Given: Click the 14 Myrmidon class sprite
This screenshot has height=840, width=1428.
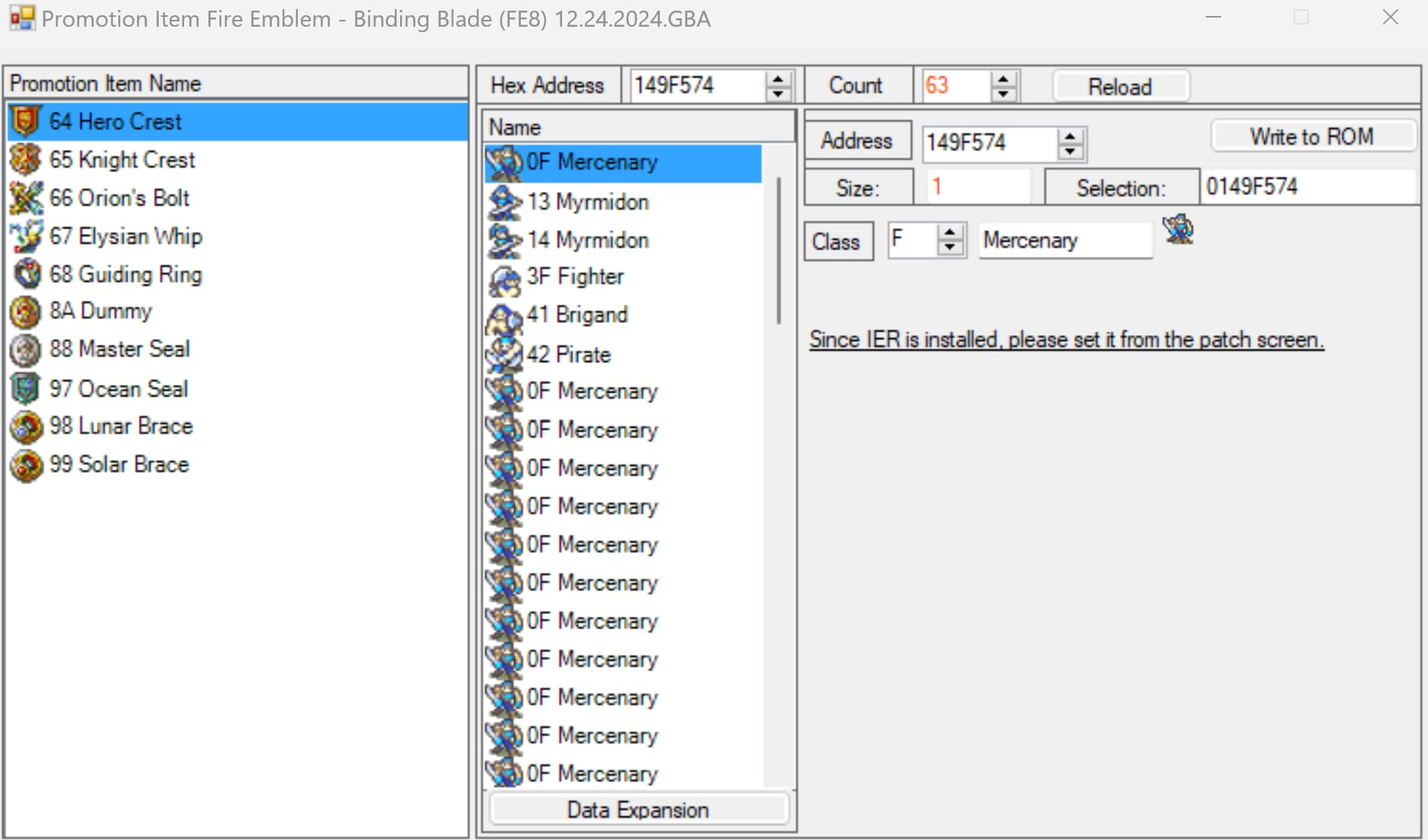Looking at the screenshot, I should tap(504, 240).
